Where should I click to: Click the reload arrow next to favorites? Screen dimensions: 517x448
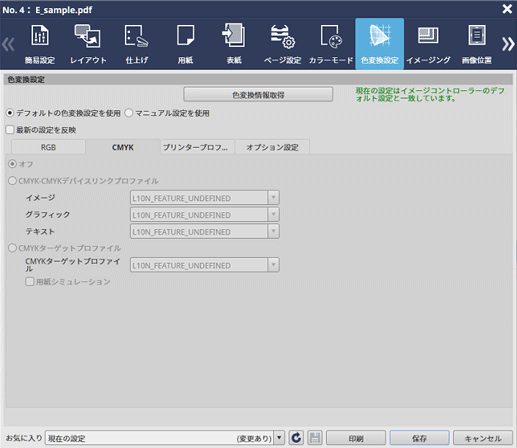[x=296, y=437]
